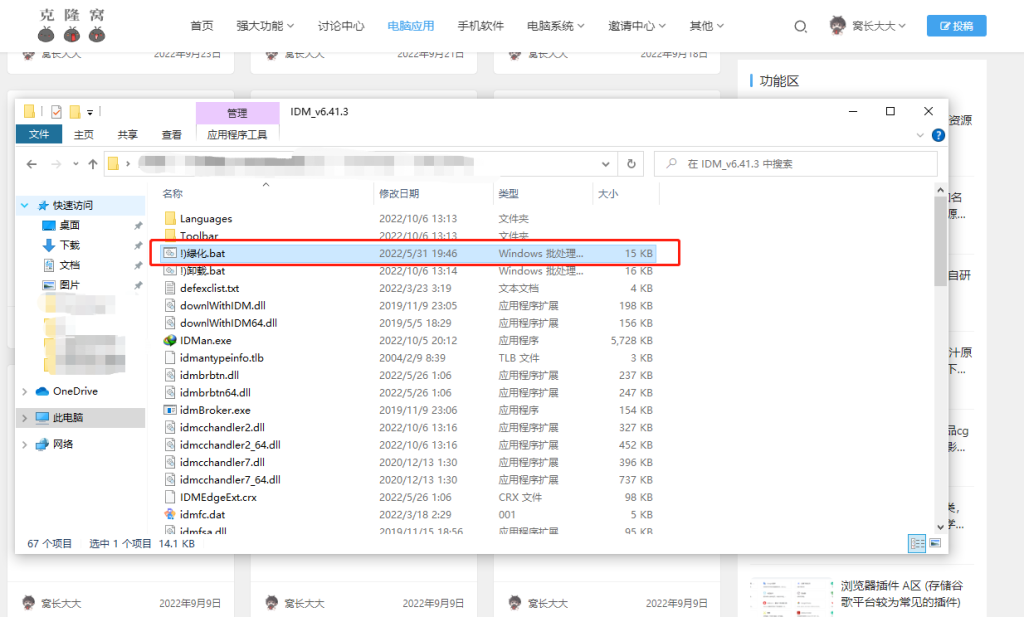
Task: Open the address bar history dropdown
Action: click(605, 164)
